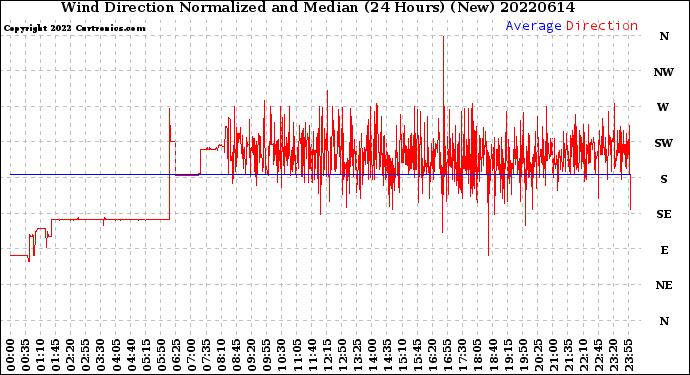Click the 18:05 time axis label
690x375 pixels.
pos(477,355)
